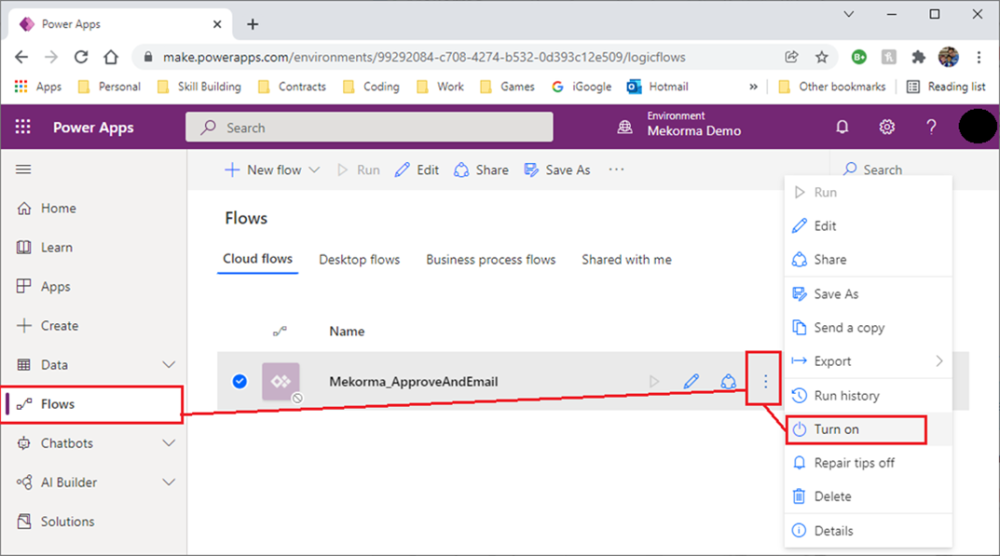The image size is (1000, 556).
Task: Open the settings gear in header
Action: tap(886, 127)
